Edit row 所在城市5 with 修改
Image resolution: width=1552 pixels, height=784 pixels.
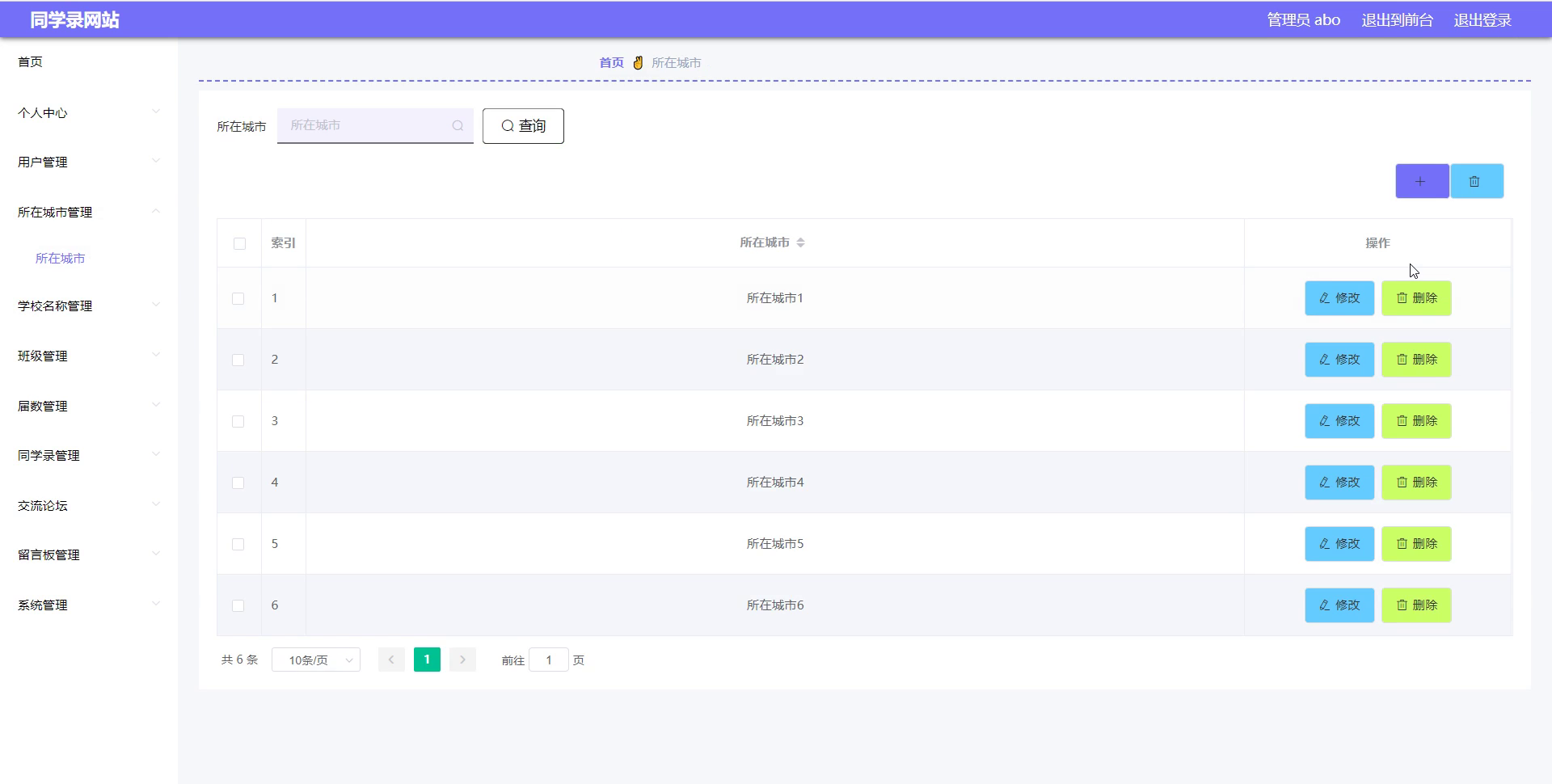pyautogui.click(x=1339, y=544)
